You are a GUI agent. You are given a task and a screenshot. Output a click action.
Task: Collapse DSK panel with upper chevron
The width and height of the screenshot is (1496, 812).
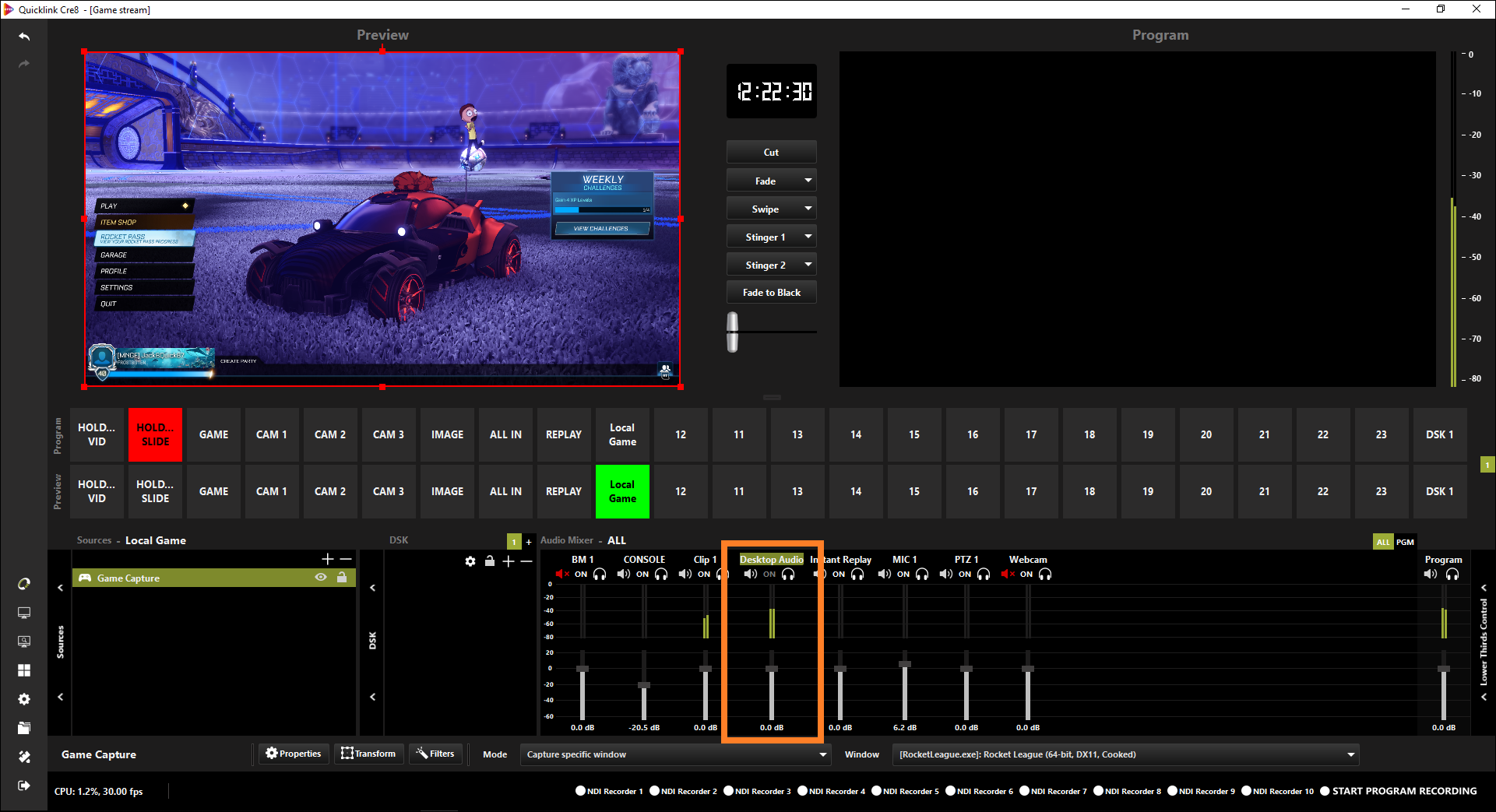click(372, 588)
